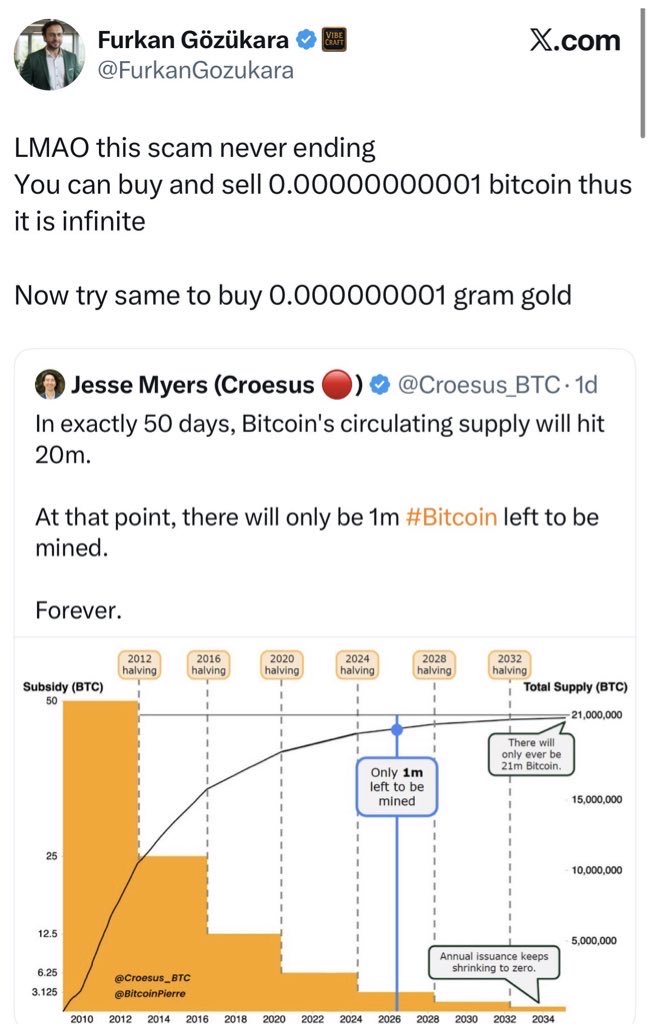Open Jesse Myers' small profile avatar
Screen dimensions: 649x1024
[50, 384]
